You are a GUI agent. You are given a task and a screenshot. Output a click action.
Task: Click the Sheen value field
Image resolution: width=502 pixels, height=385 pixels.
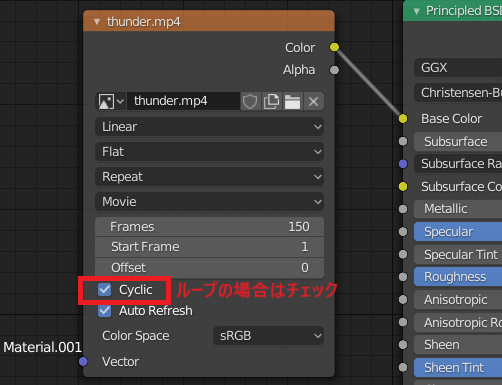pyautogui.click(x=458, y=345)
